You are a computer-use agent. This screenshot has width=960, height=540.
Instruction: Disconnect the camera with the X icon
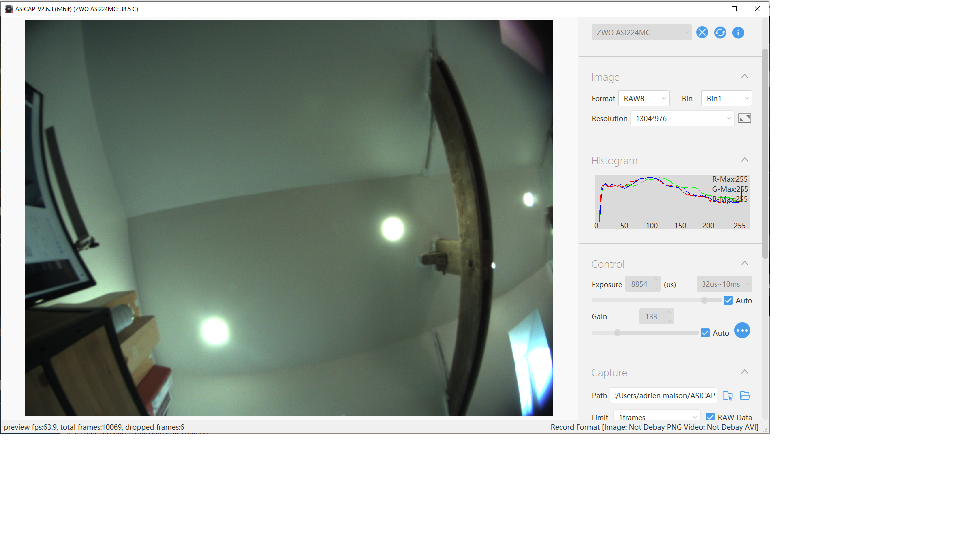tap(702, 32)
